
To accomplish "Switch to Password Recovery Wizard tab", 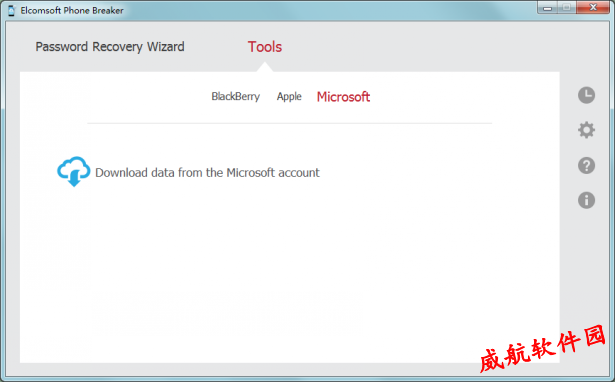I will coord(110,47).
